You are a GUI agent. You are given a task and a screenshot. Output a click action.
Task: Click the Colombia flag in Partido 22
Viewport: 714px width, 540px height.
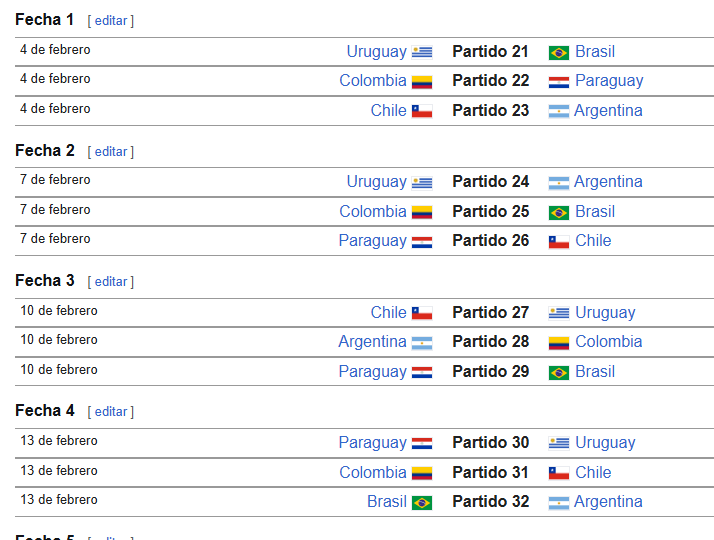point(422,81)
